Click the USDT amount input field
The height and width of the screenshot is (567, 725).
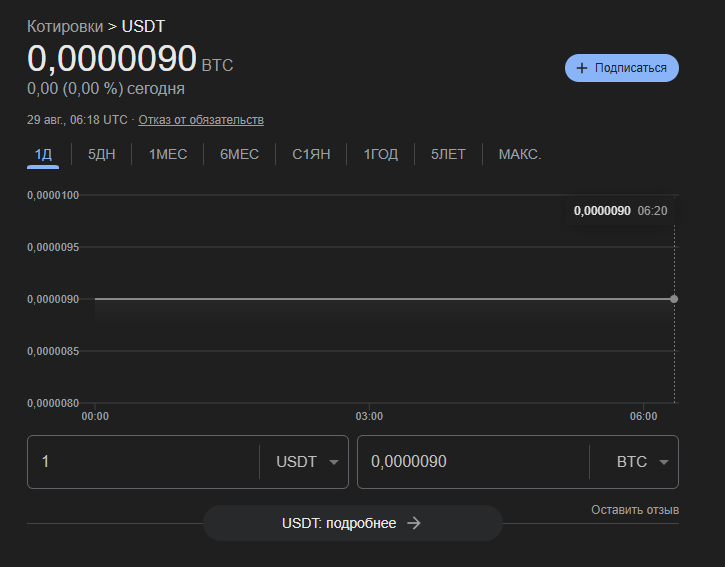tap(143, 462)
